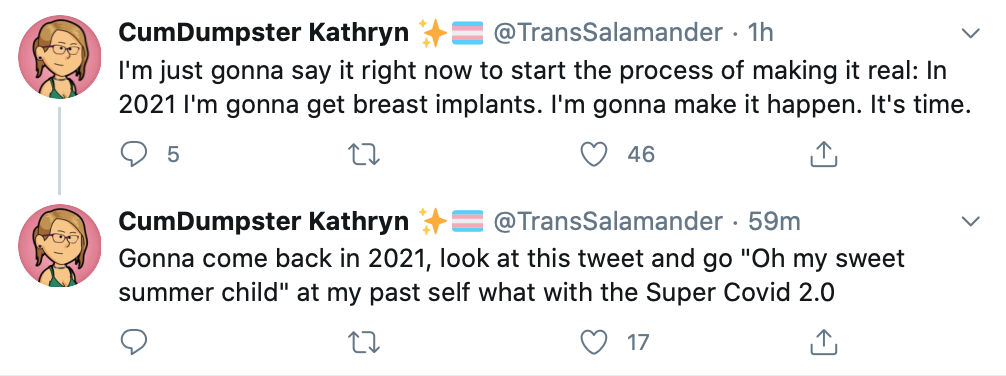Open the first tweet's profile avatar
The image size is (1006, 376).
coord(59,57)
